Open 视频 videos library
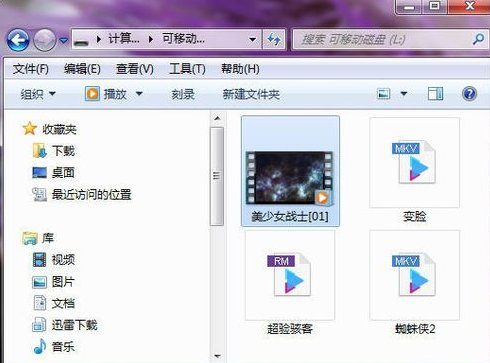The width and height of the screenshot is (490, 363). (x=54, y=260)
